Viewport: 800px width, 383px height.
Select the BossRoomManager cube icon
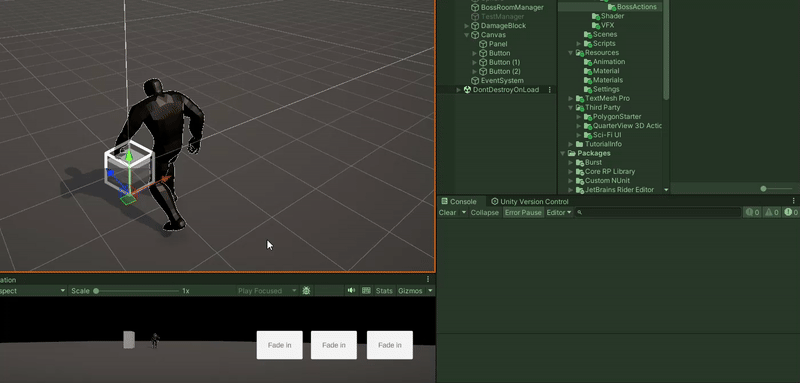475,7
